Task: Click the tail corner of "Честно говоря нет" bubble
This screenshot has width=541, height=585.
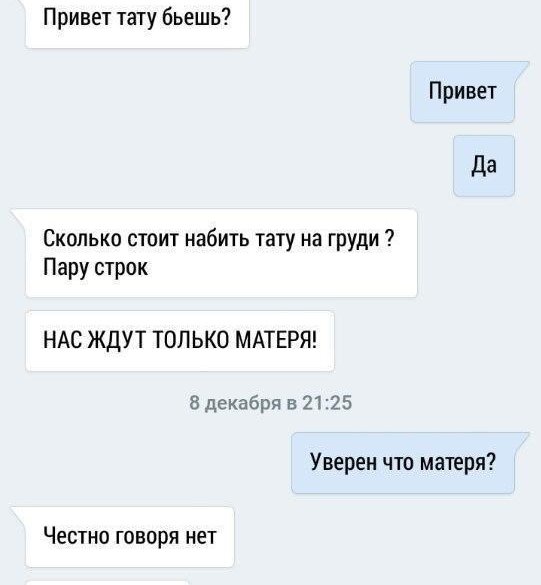Action: pos(18,514)
